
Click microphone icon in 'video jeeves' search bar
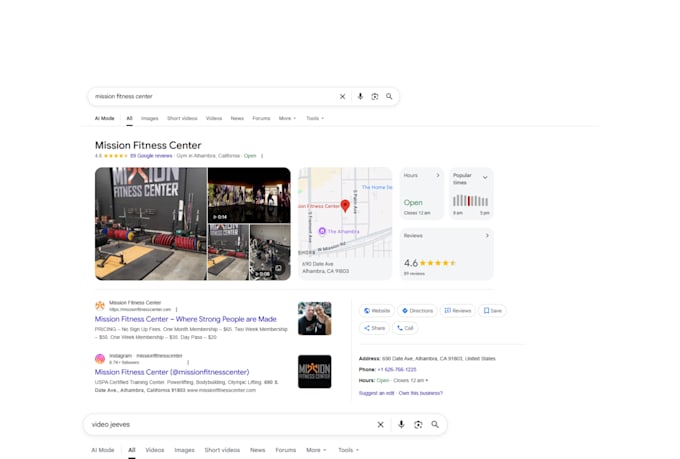[x=401, y=424]
